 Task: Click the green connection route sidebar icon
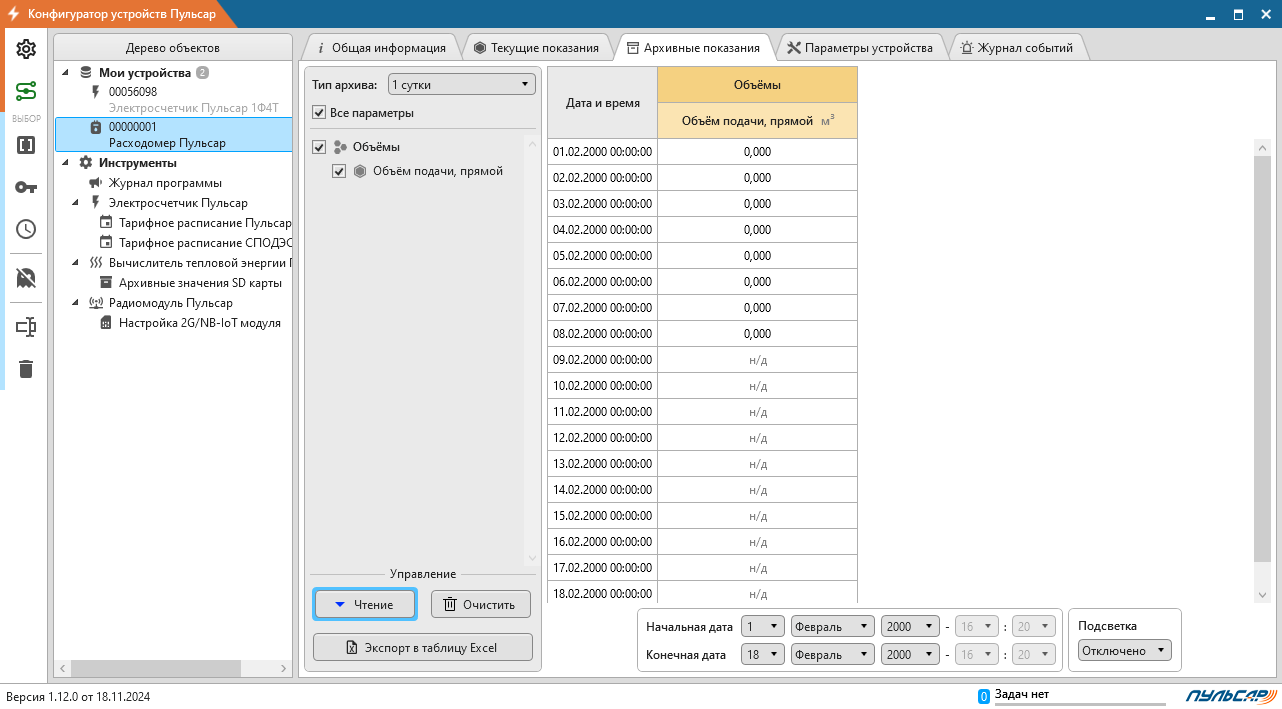pos(26,92)
